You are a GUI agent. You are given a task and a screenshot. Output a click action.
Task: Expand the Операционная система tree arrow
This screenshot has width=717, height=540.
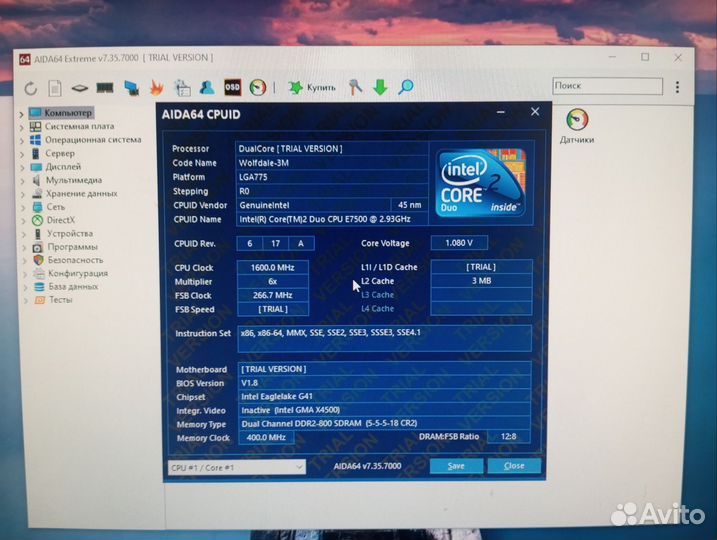[x=22, y=141]
